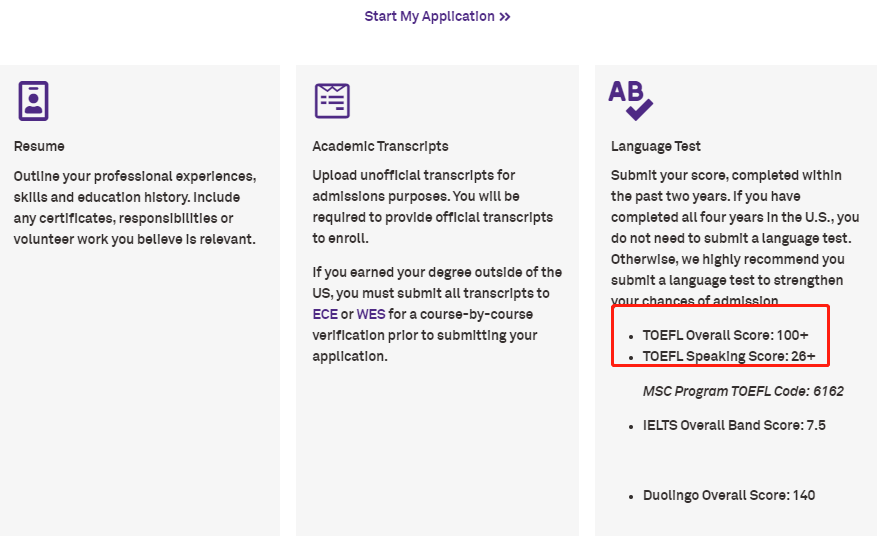Click the MSC Program TOEFL Code text
Screen dimensions: 887x544
click(743, 391)
